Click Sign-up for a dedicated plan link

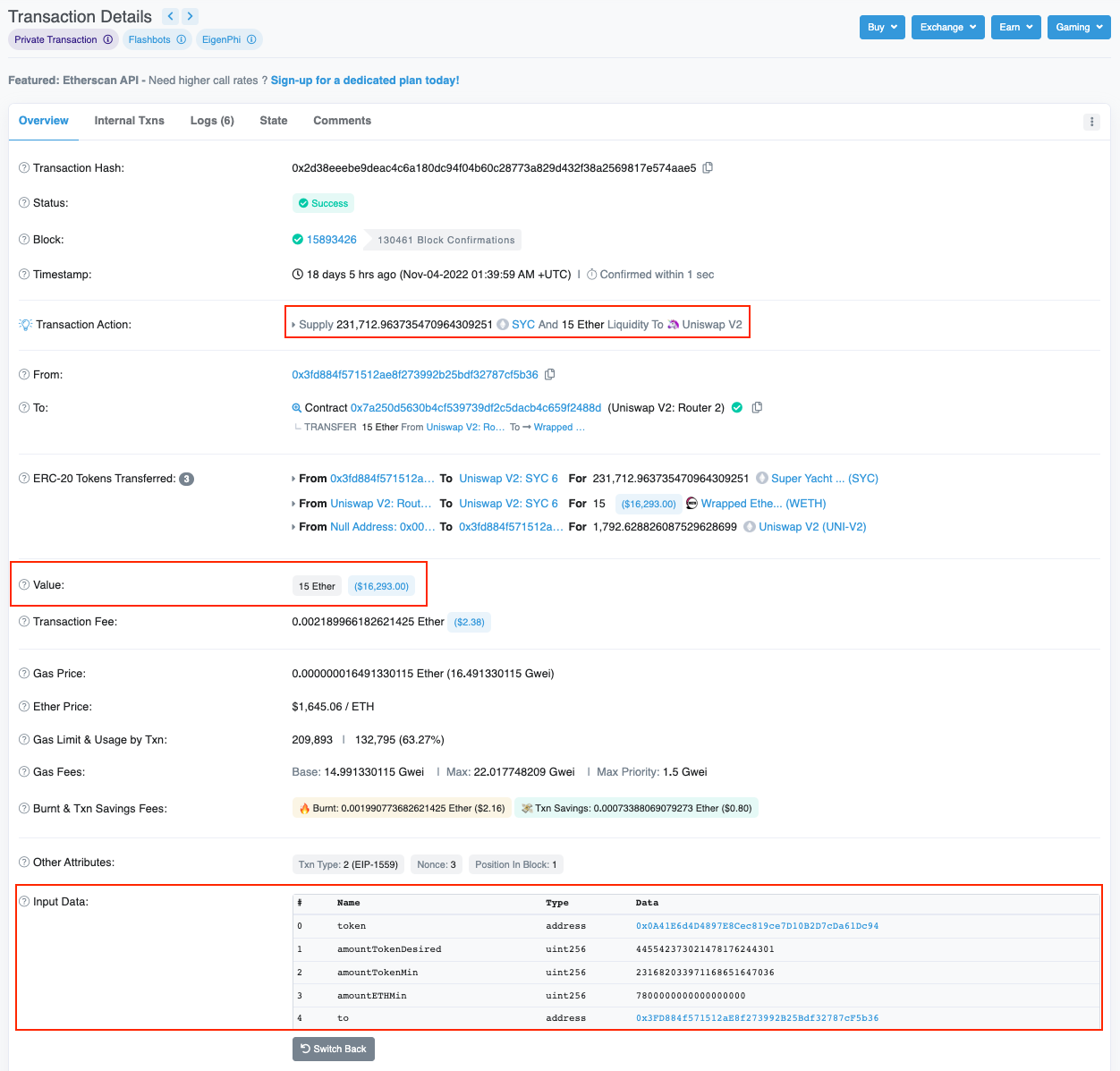point(365,81)
